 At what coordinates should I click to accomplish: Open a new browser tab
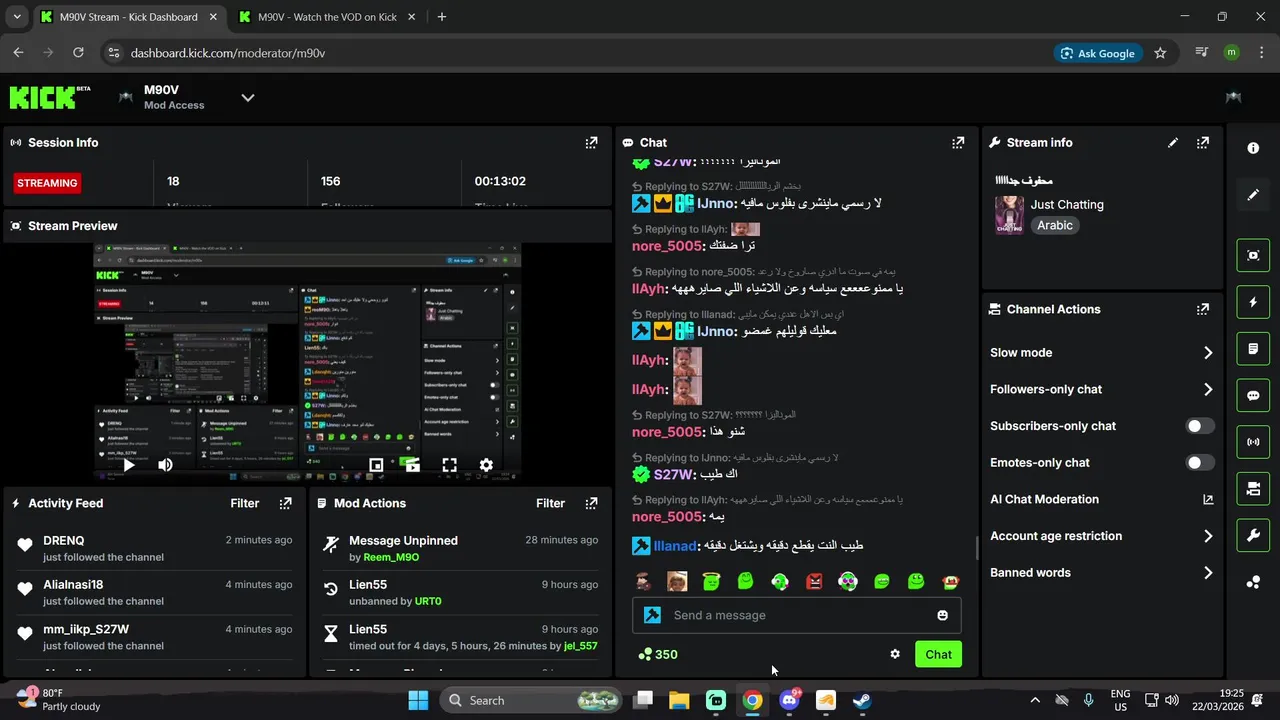click(x=442, y=17)
